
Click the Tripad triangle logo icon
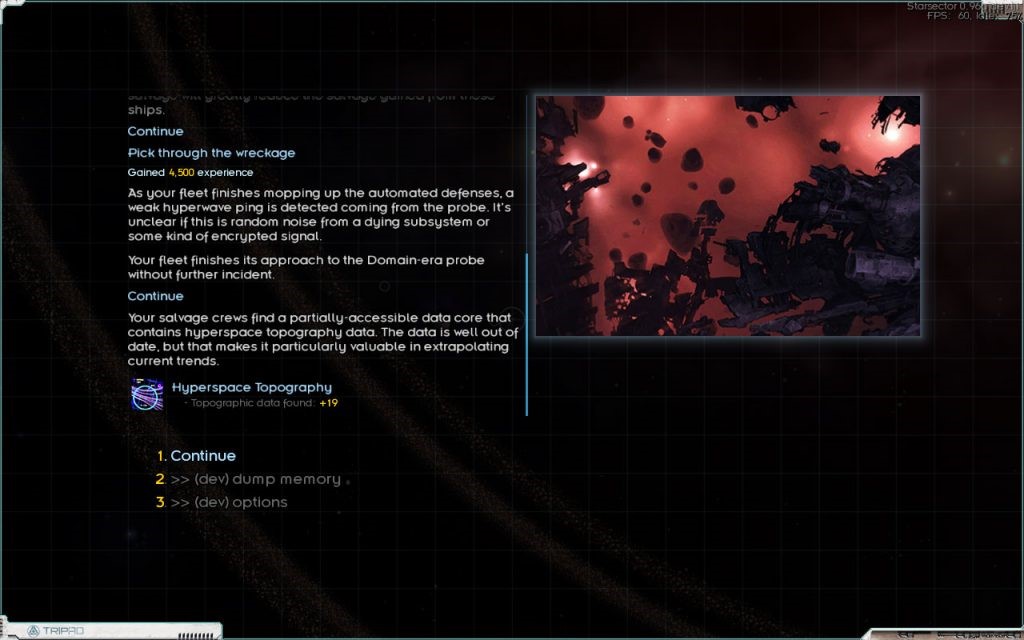click(33, 631)
